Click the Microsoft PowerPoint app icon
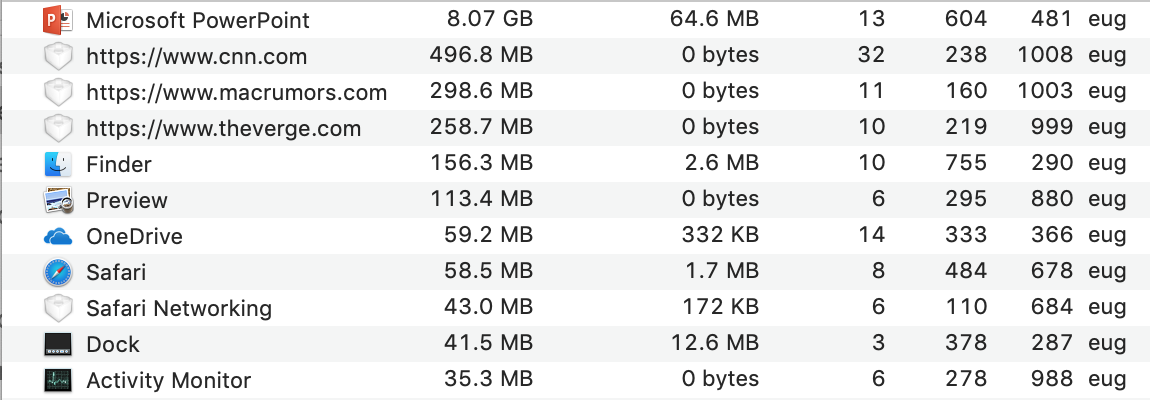 pos(58,20)
